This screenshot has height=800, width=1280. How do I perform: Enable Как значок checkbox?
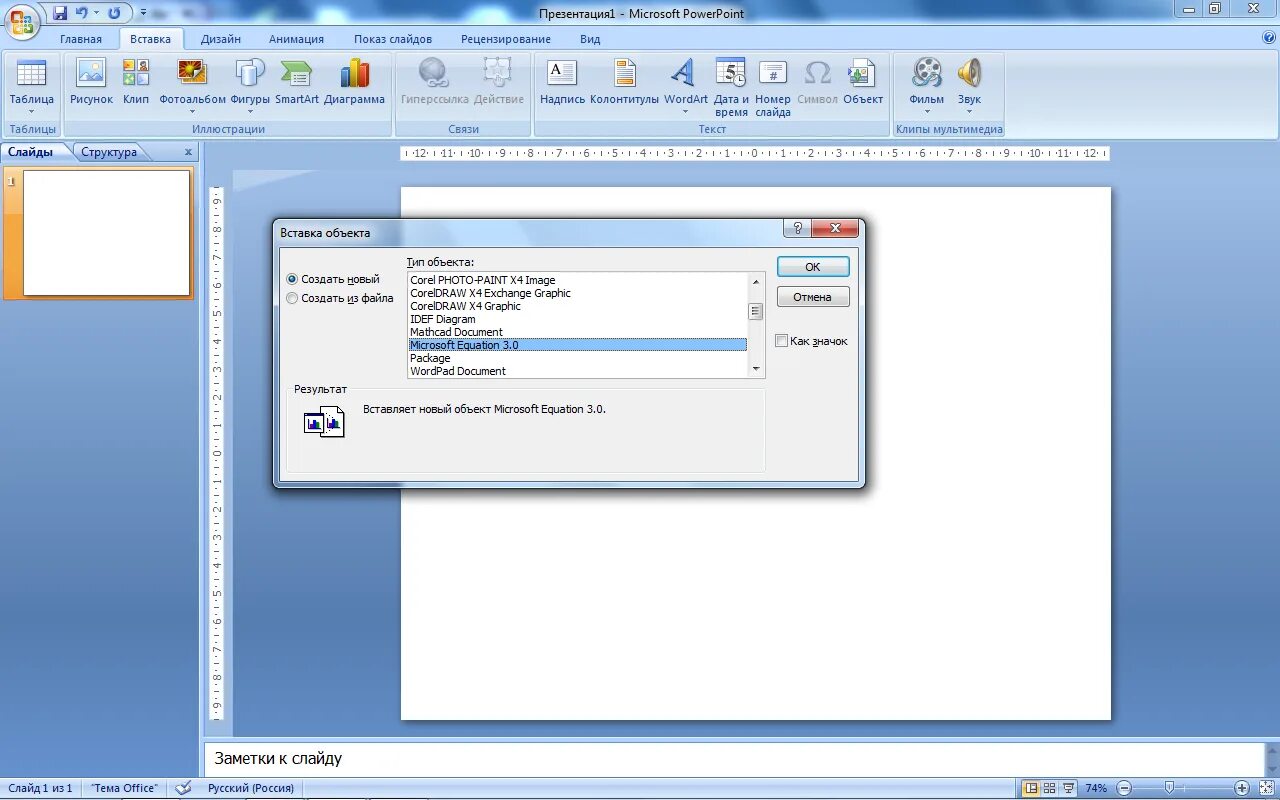click(x=782, y=341)
